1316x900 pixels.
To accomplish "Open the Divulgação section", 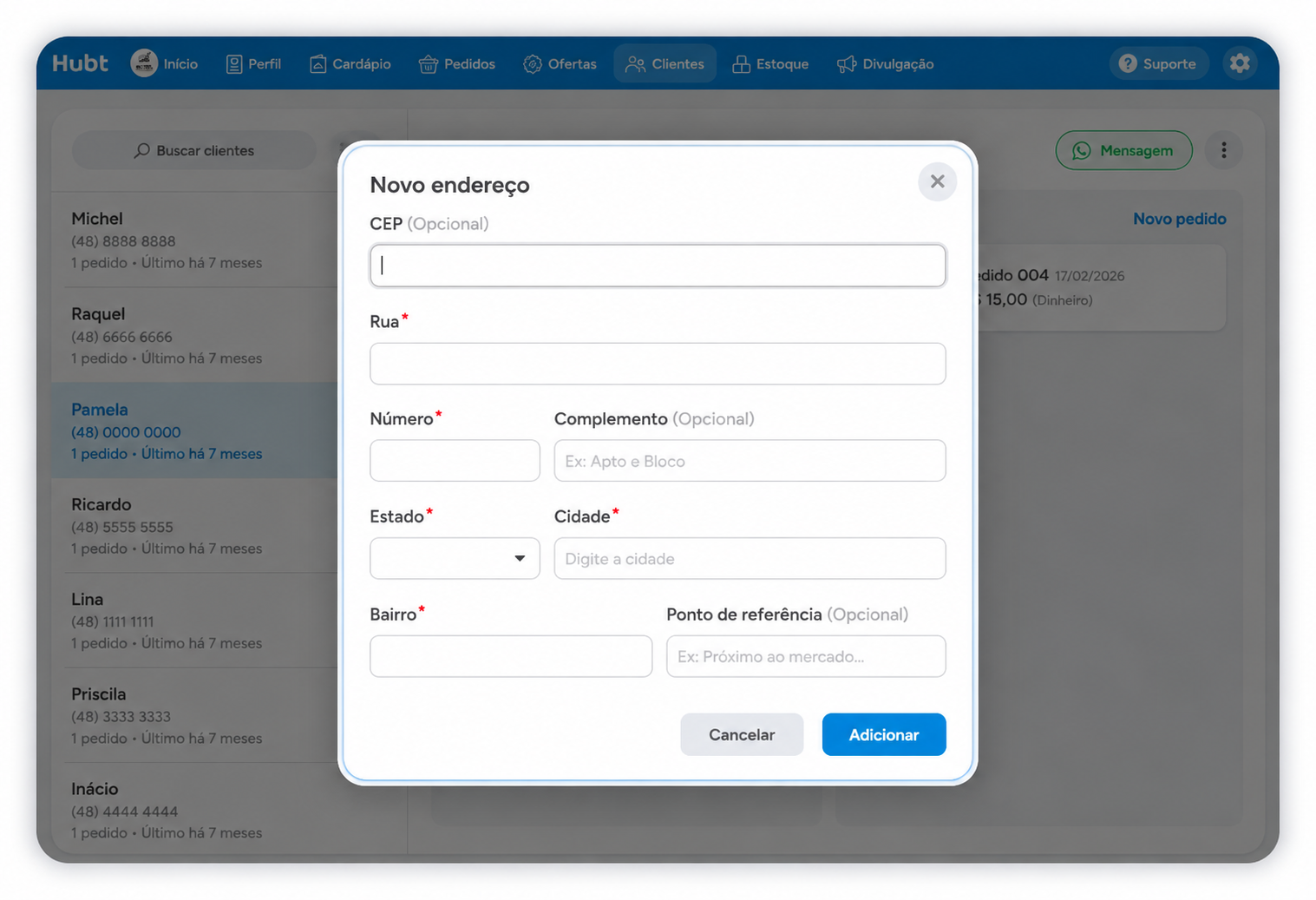I will pos(885,63).
